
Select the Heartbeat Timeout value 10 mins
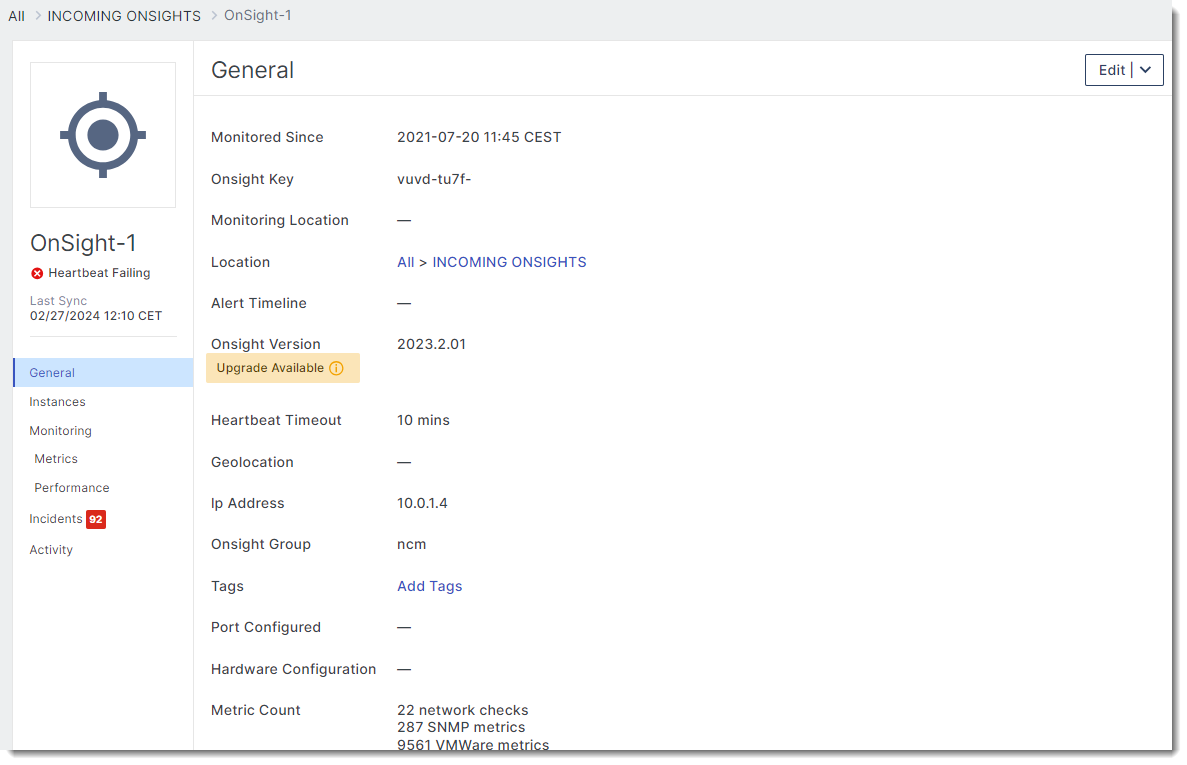click(x=423, y=420)
